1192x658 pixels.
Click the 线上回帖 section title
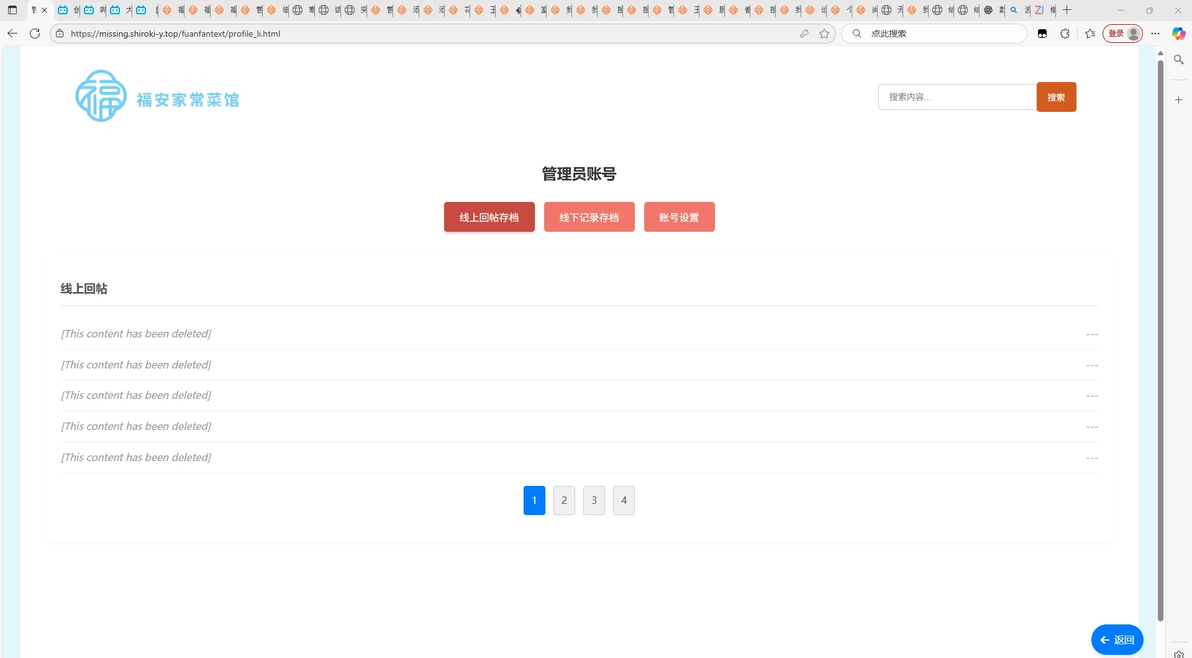84,289
